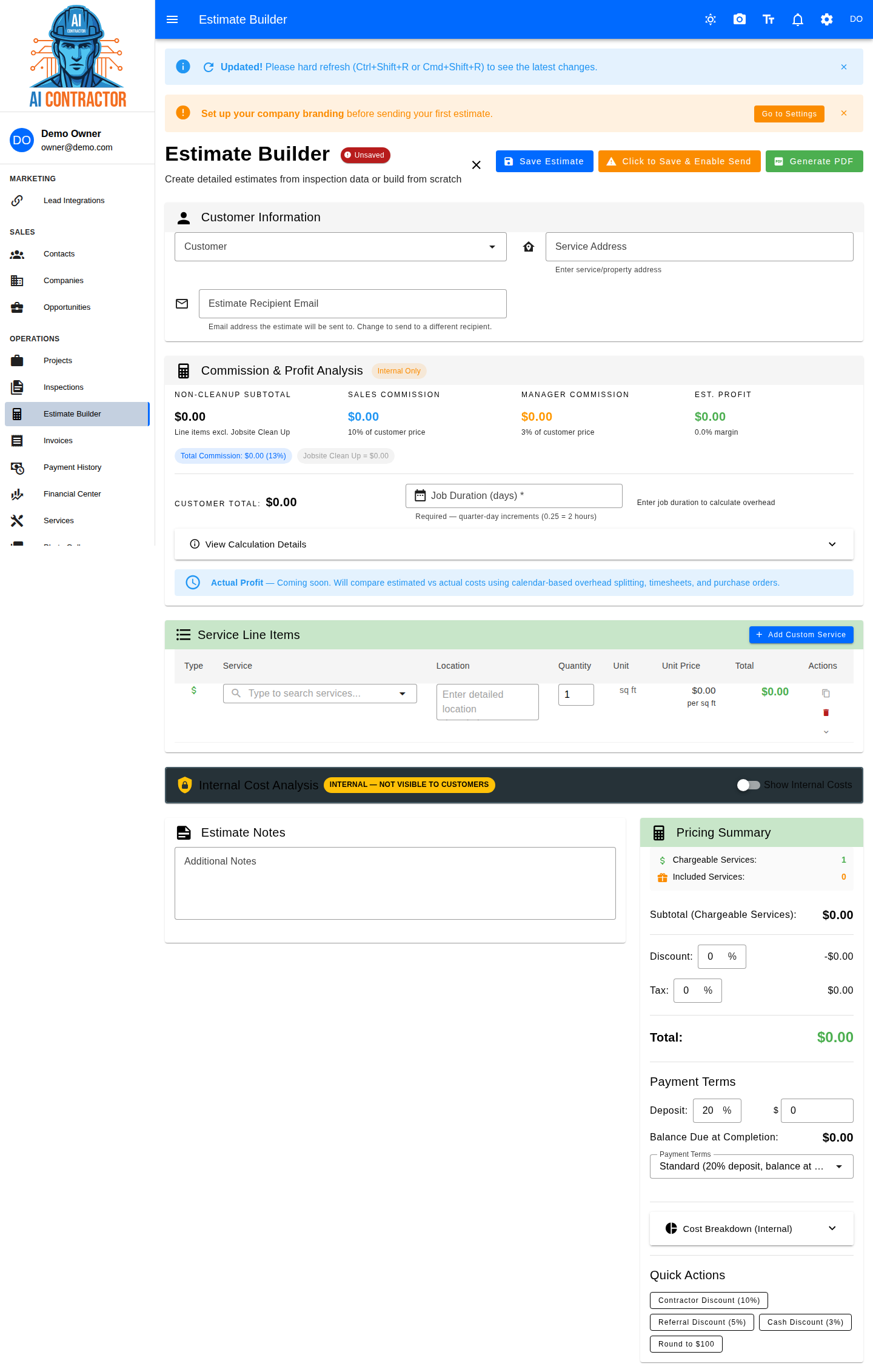Viewport: 873px width, 1372px height.
Task: Delete the service line item
Action: 826,712
